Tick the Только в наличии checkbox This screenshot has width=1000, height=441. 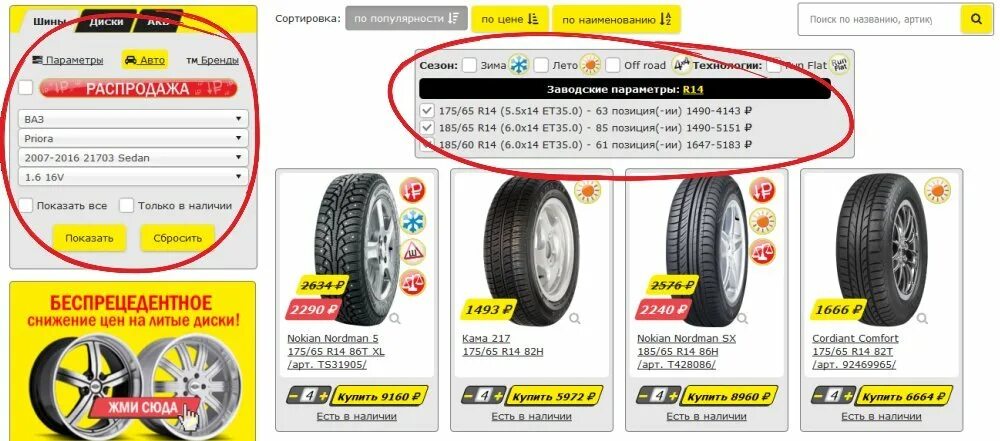[x=127, y=206]
